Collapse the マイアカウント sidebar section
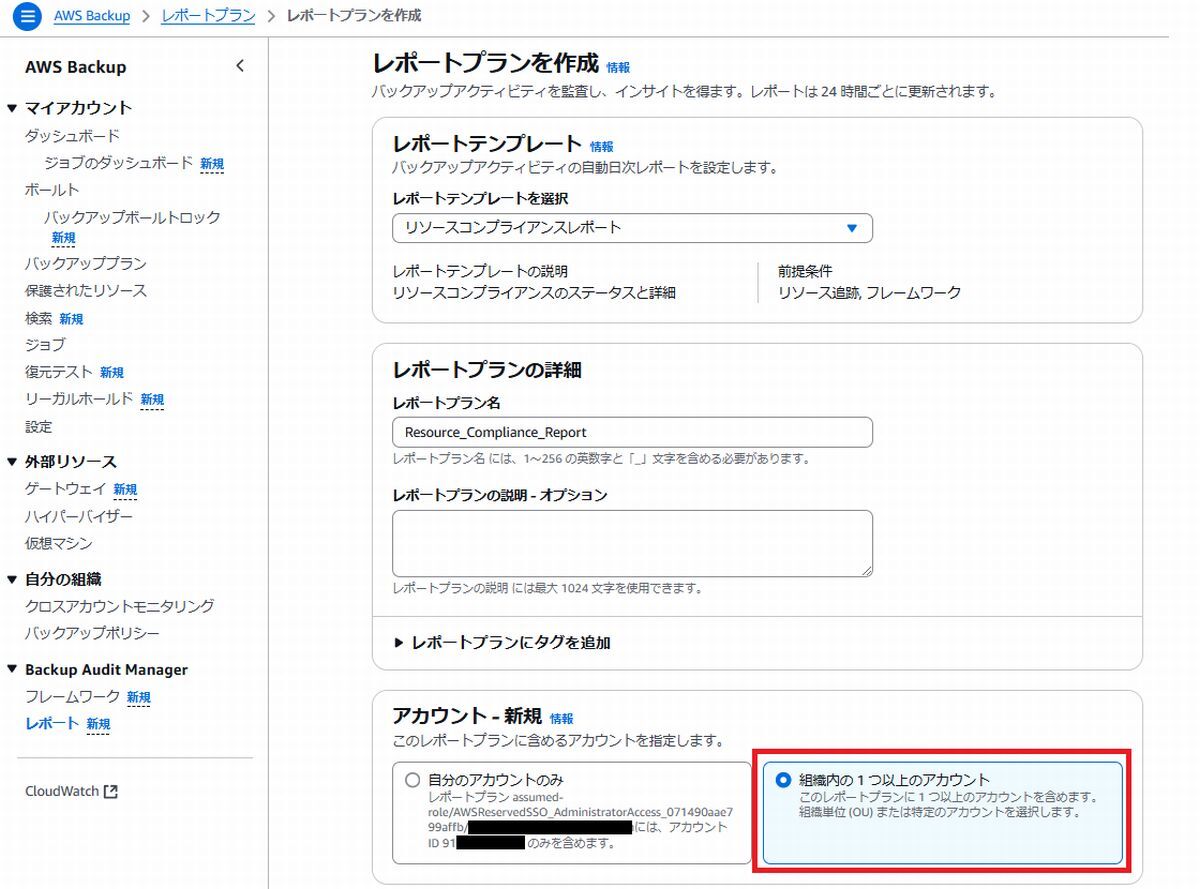 click(12, 108)
